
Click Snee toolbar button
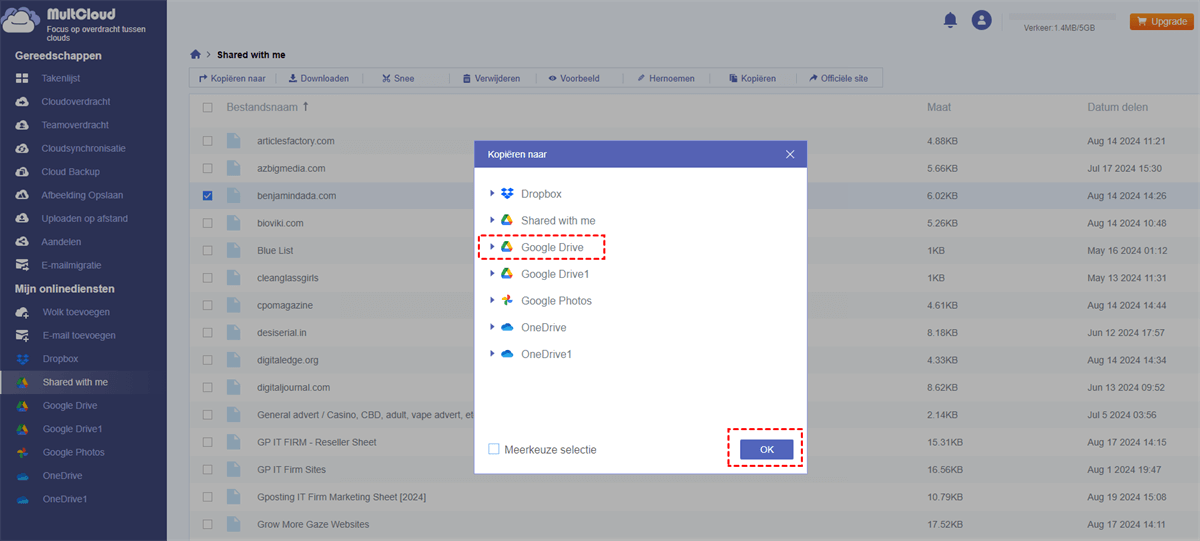[398, 78]
